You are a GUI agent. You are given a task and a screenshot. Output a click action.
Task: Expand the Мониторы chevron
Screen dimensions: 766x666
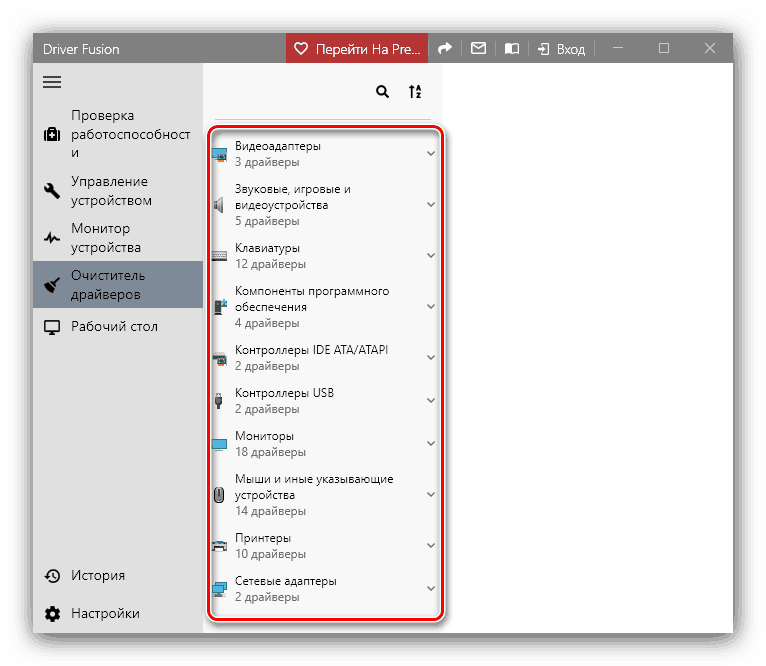tap(431, 443)
